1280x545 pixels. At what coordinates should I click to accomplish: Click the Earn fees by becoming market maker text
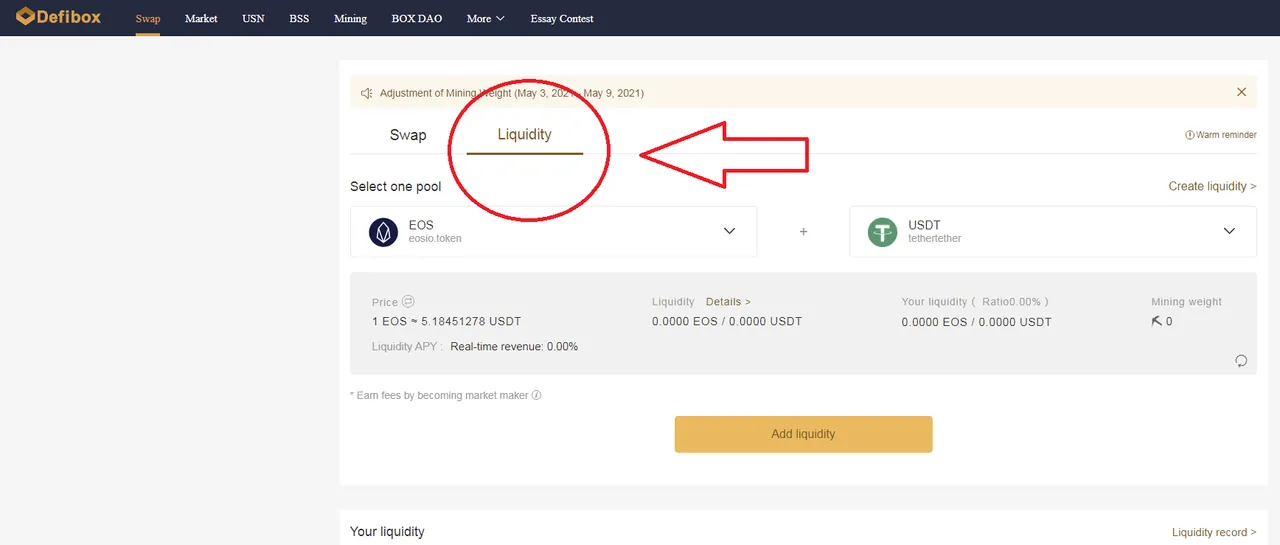439,395
